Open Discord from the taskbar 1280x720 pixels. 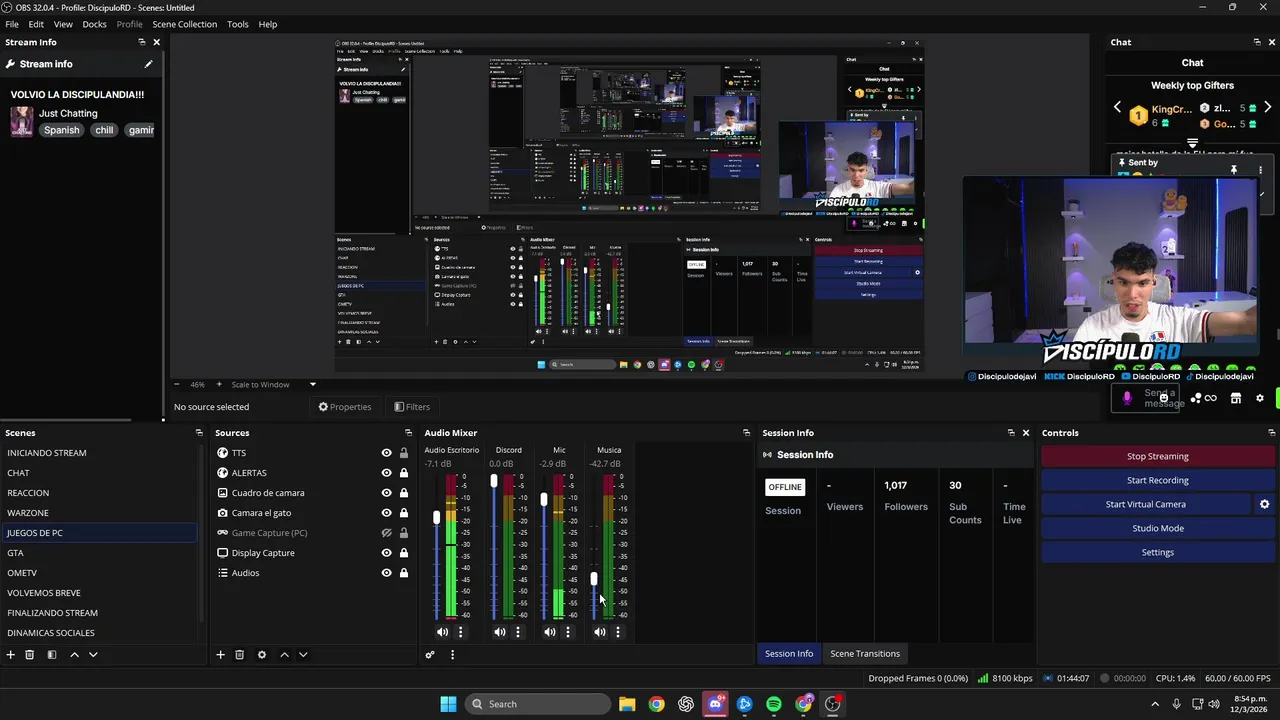715,704
